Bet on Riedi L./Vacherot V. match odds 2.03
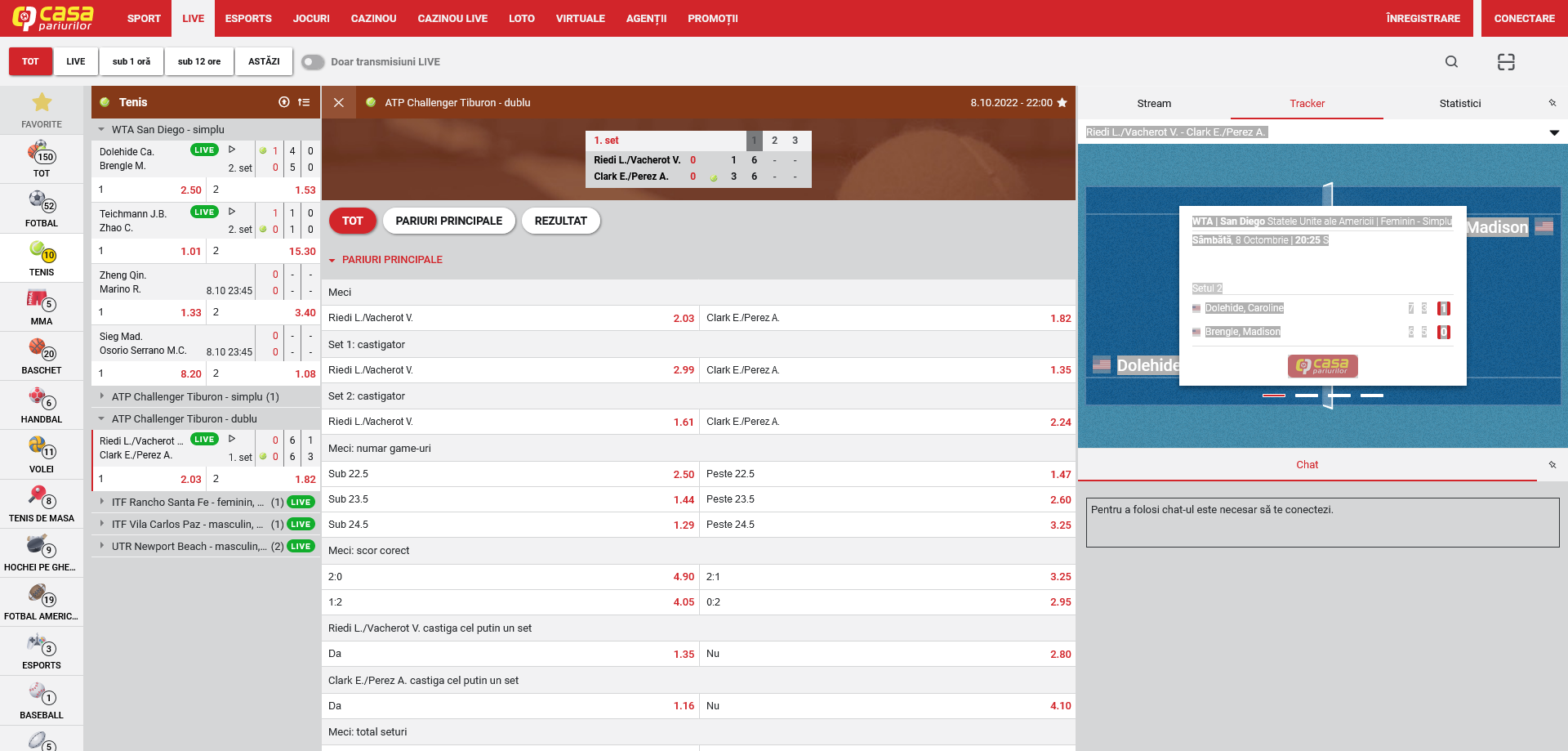 click(x=510, y=318)
